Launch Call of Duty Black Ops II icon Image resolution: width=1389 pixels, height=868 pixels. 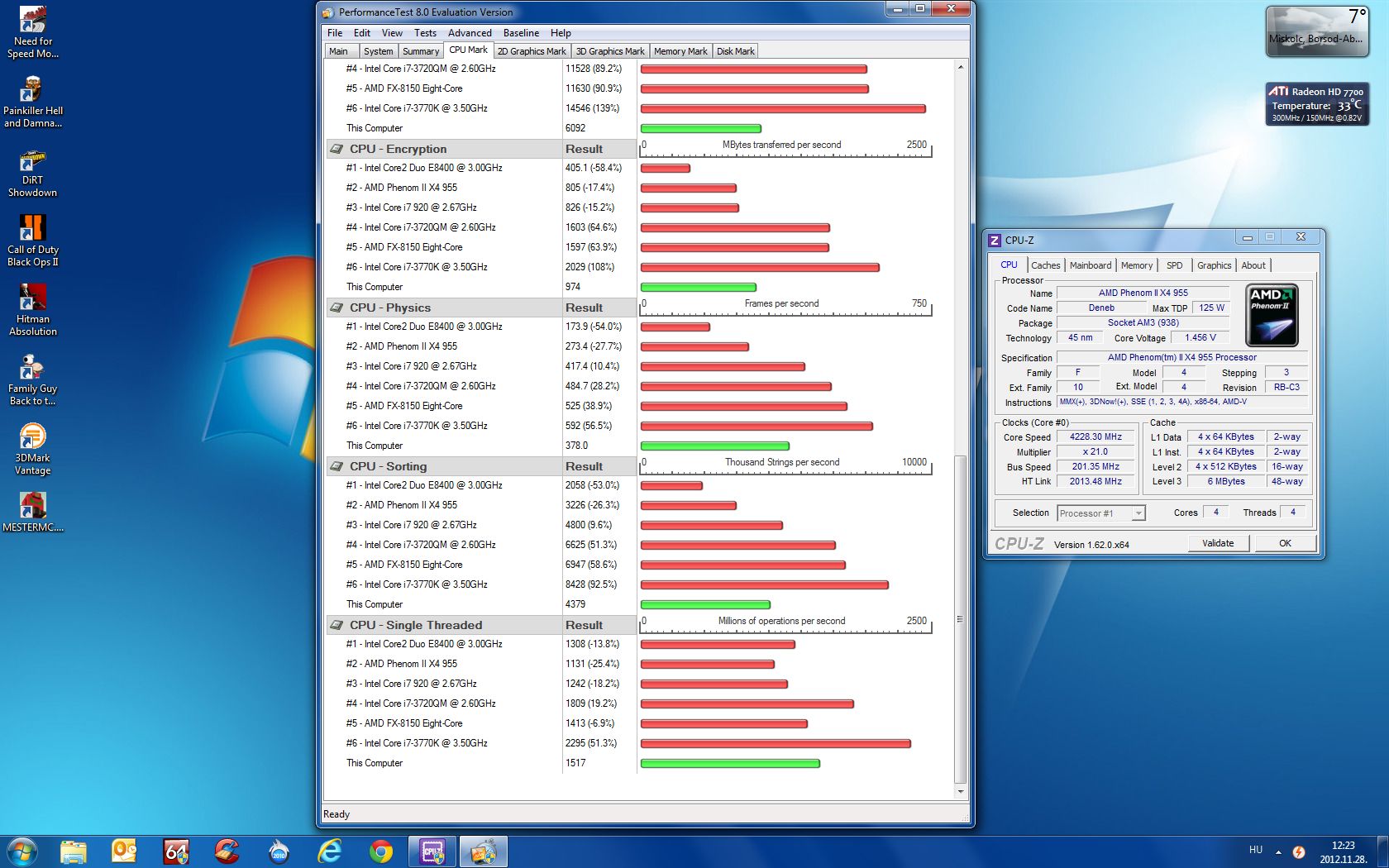[x=32, y=241]
